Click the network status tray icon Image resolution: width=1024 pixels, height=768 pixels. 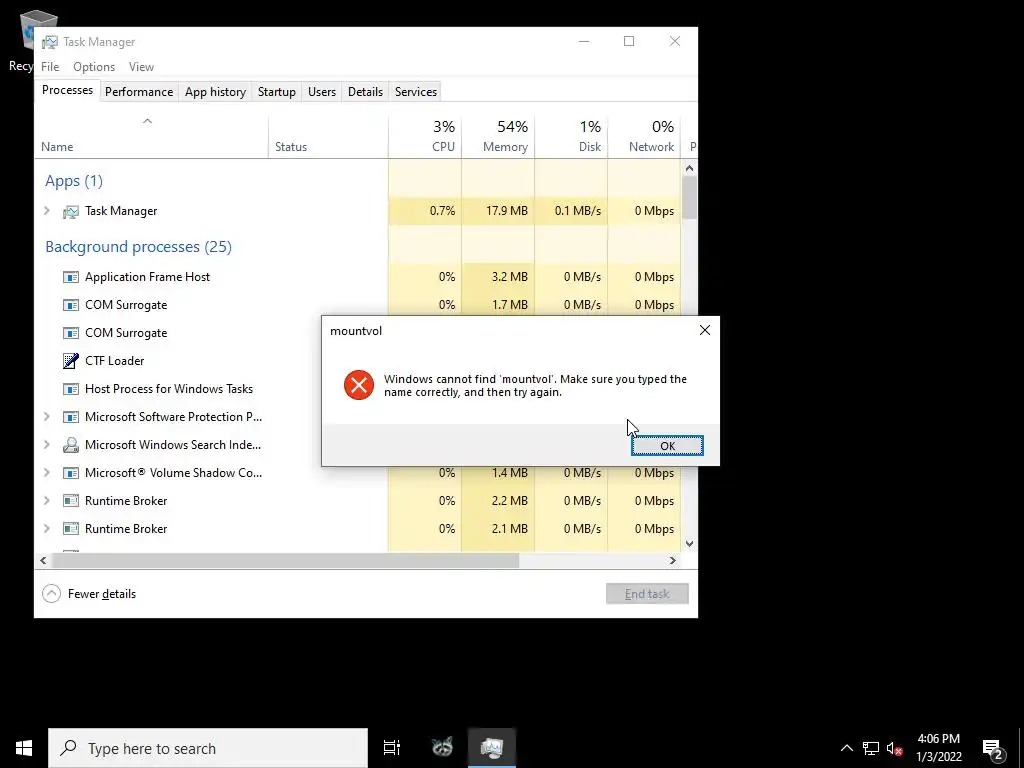[871, 748]
